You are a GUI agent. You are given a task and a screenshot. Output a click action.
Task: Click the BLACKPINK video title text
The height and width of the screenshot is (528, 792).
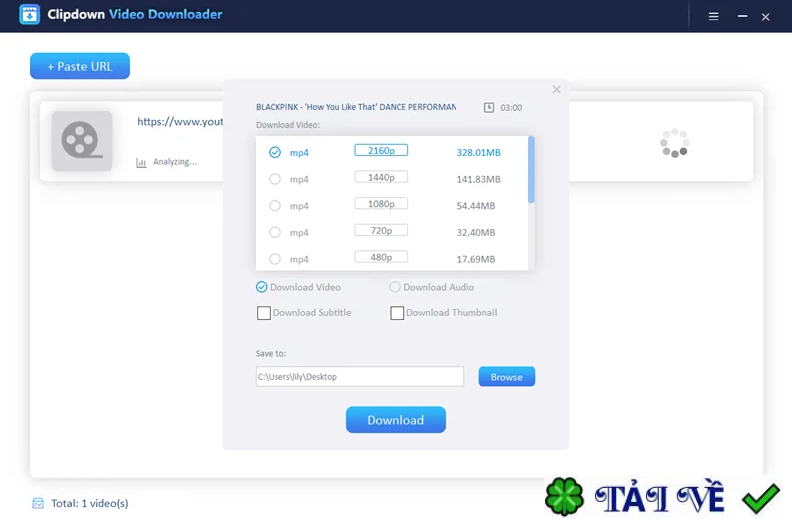point(356,107)
